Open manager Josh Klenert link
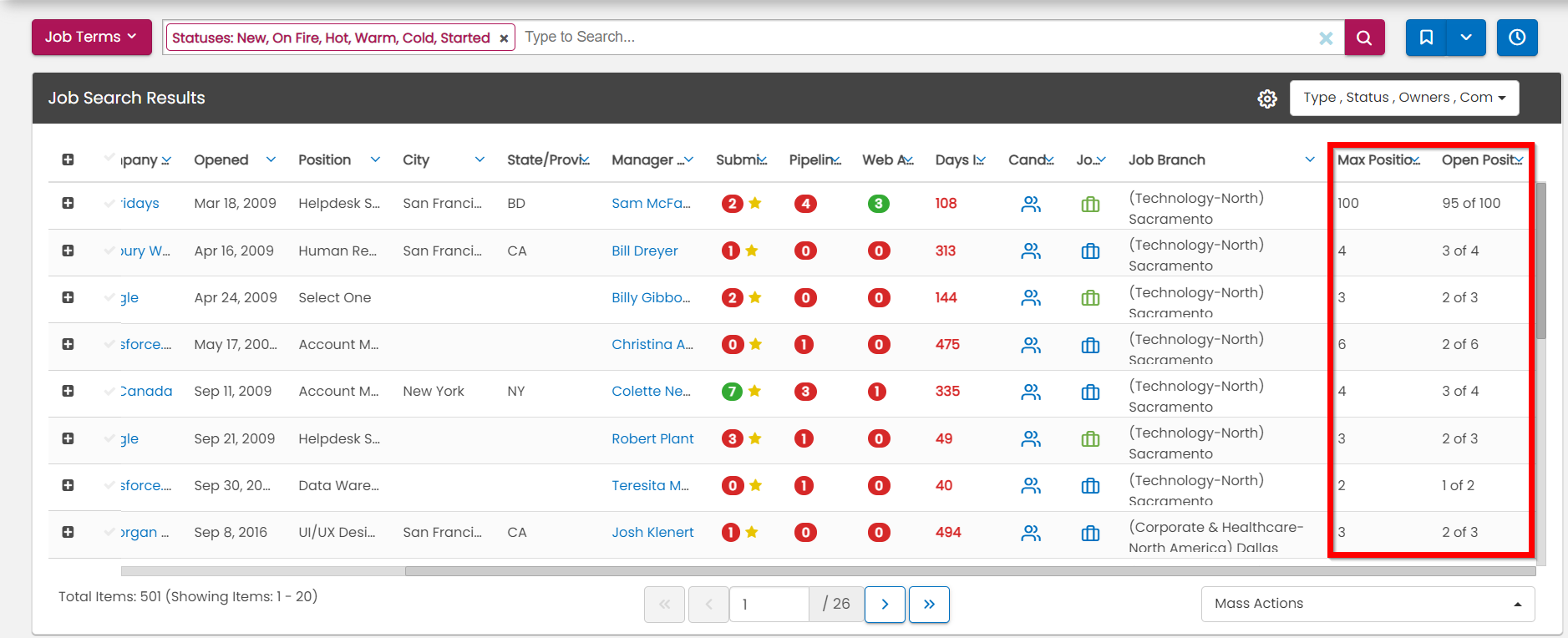This screenshot has height=638, width=1568. (652, 532)
